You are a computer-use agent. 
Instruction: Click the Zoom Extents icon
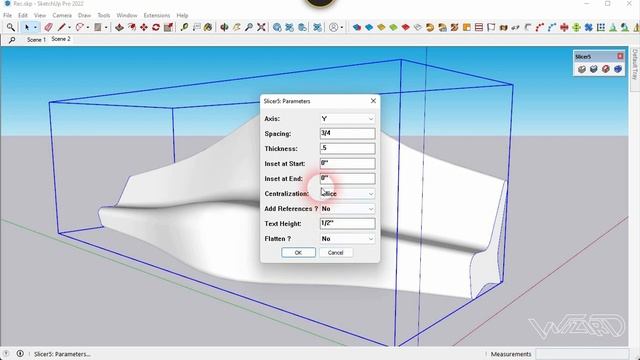coord(261,27)
